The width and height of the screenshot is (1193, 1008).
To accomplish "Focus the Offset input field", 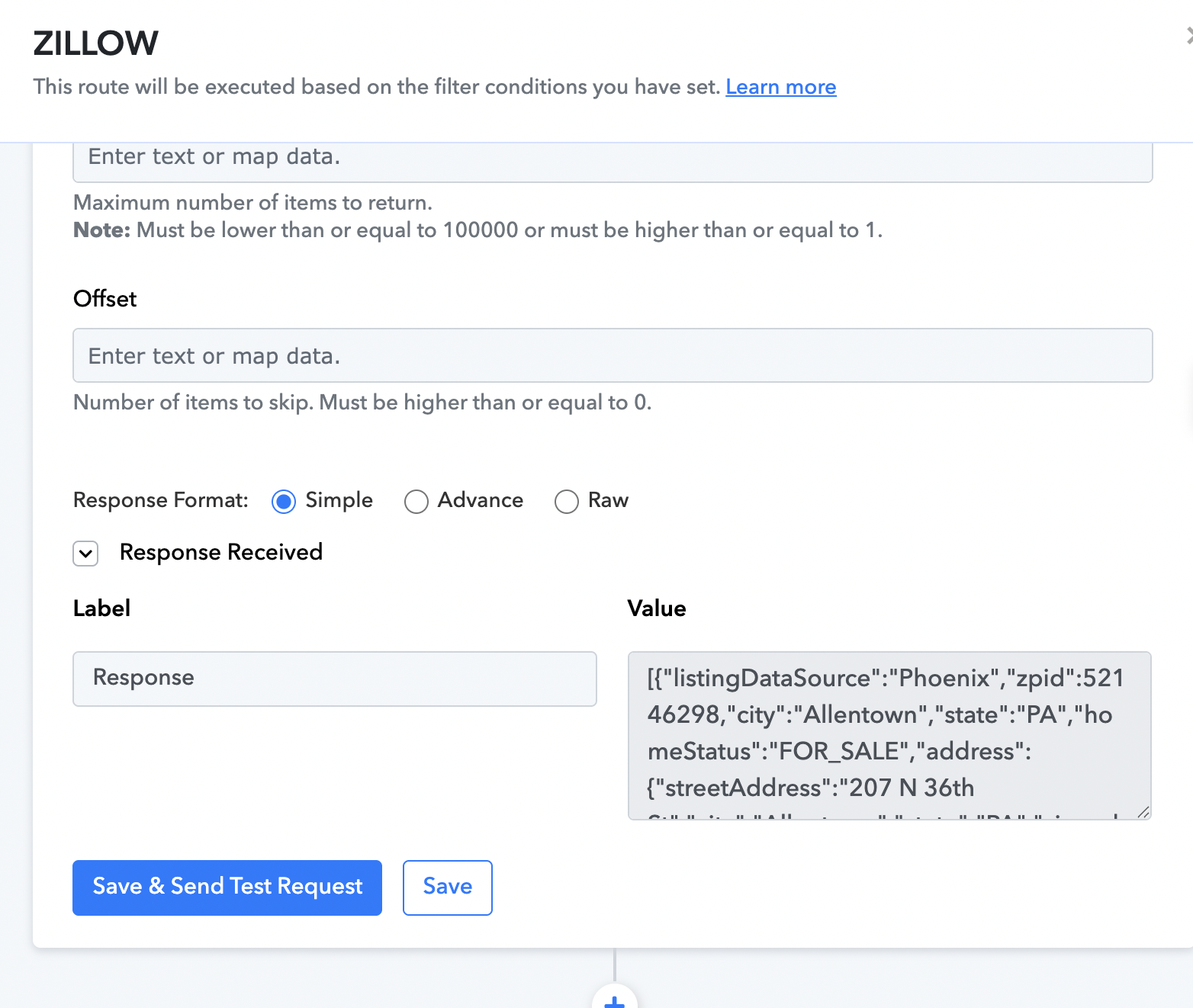I will pyautogui.click(x=612, y=355).
